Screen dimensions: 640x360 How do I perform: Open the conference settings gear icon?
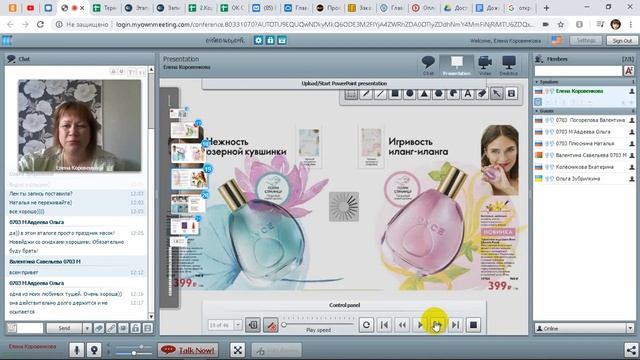tap(258, 40)
